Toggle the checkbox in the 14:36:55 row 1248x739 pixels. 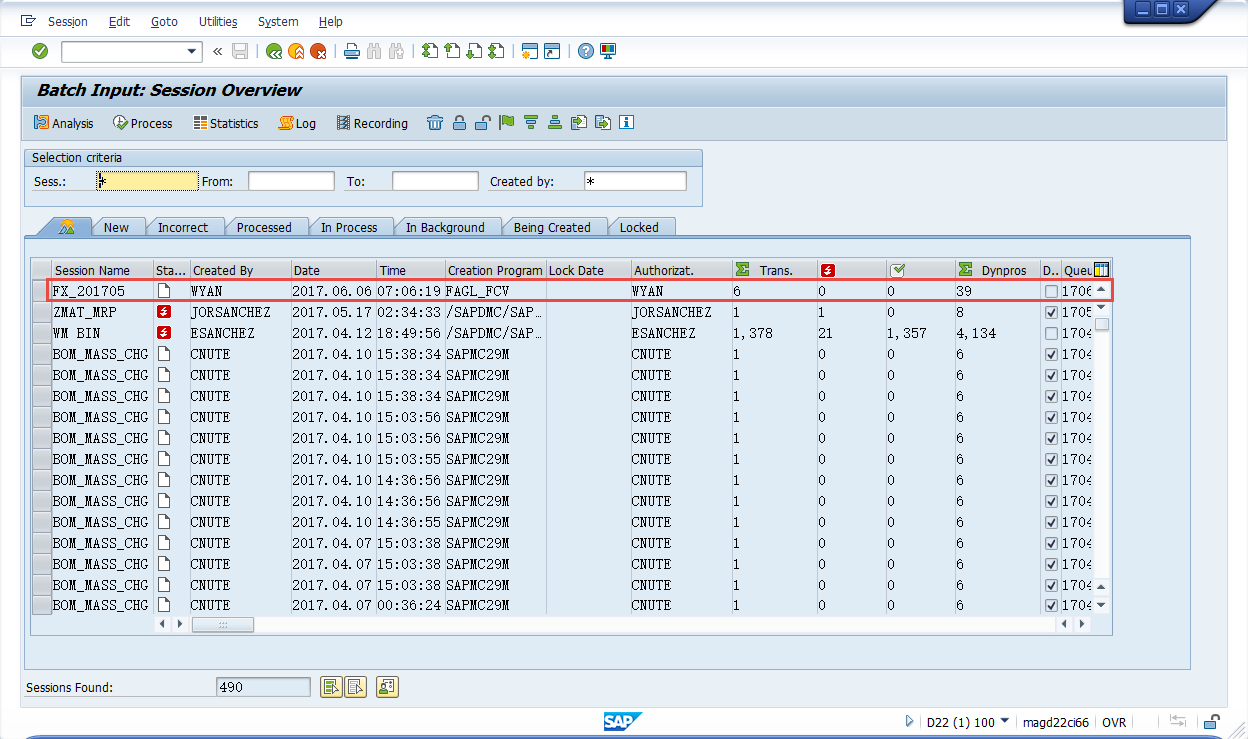click(1050, 522)
